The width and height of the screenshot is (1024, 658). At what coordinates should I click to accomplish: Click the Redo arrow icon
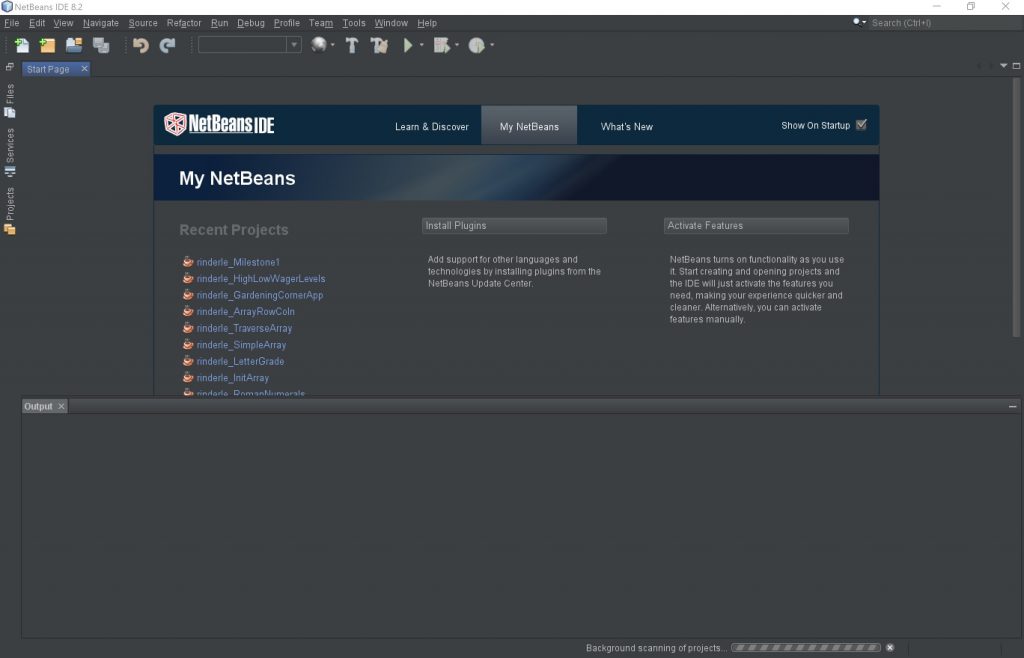pyautogui.click(x=168, y=45)
